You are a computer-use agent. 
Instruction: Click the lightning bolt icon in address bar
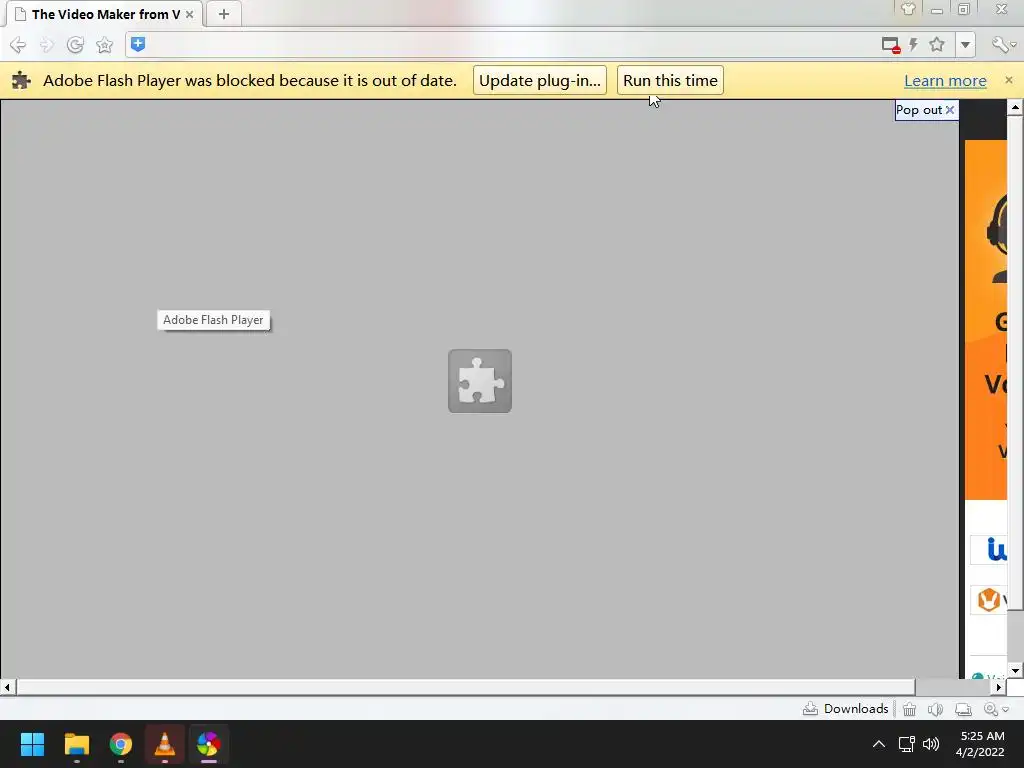click(x=914, y=44)
